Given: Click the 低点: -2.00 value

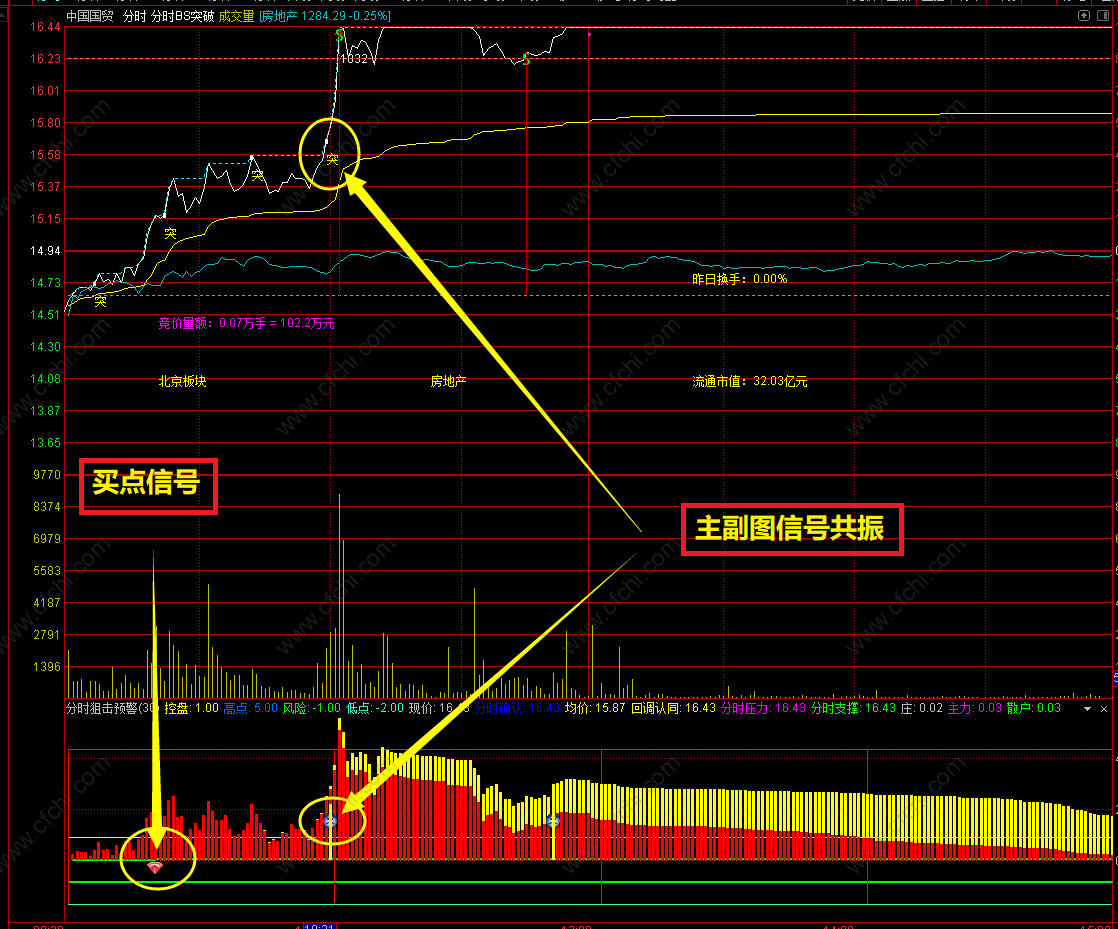Looking at the screenshot, I should [x=375, y=708].
